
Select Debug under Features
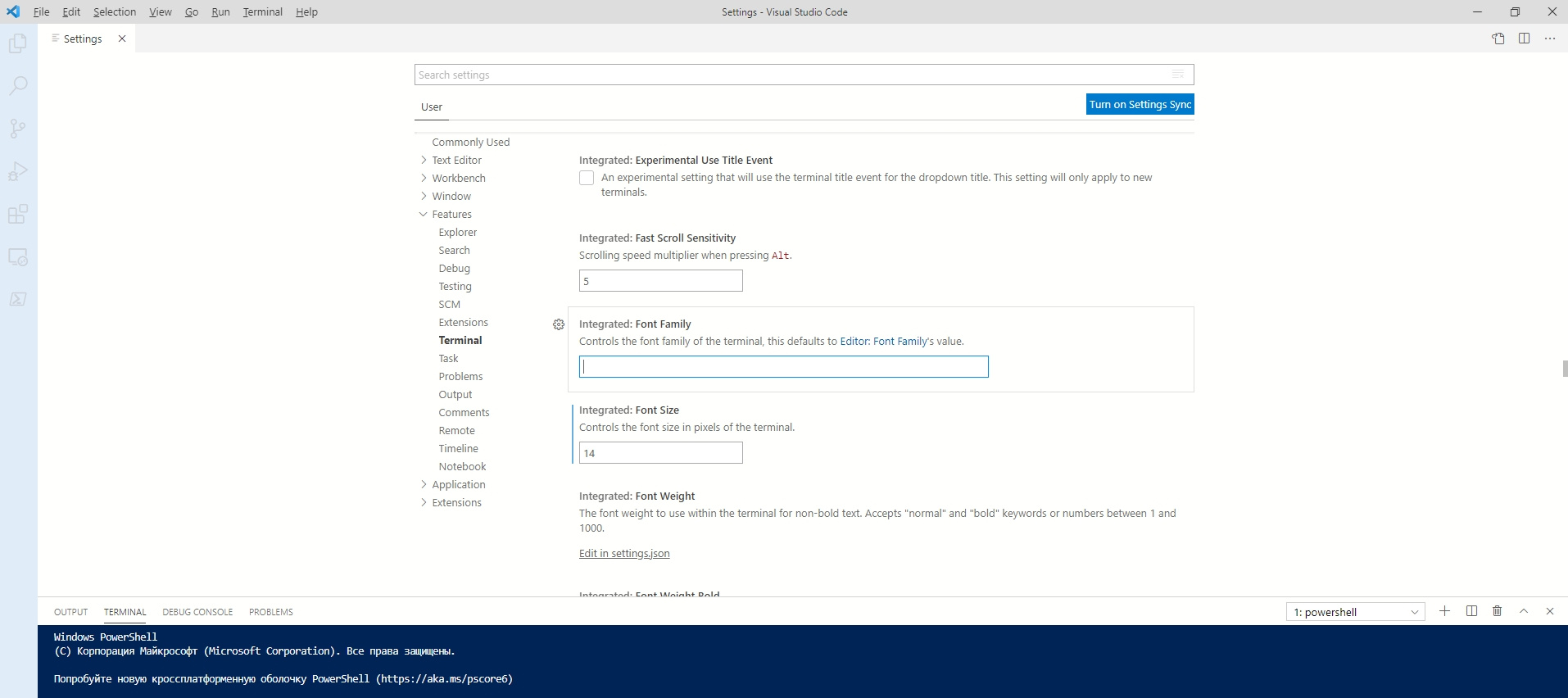tap(455, 268)
